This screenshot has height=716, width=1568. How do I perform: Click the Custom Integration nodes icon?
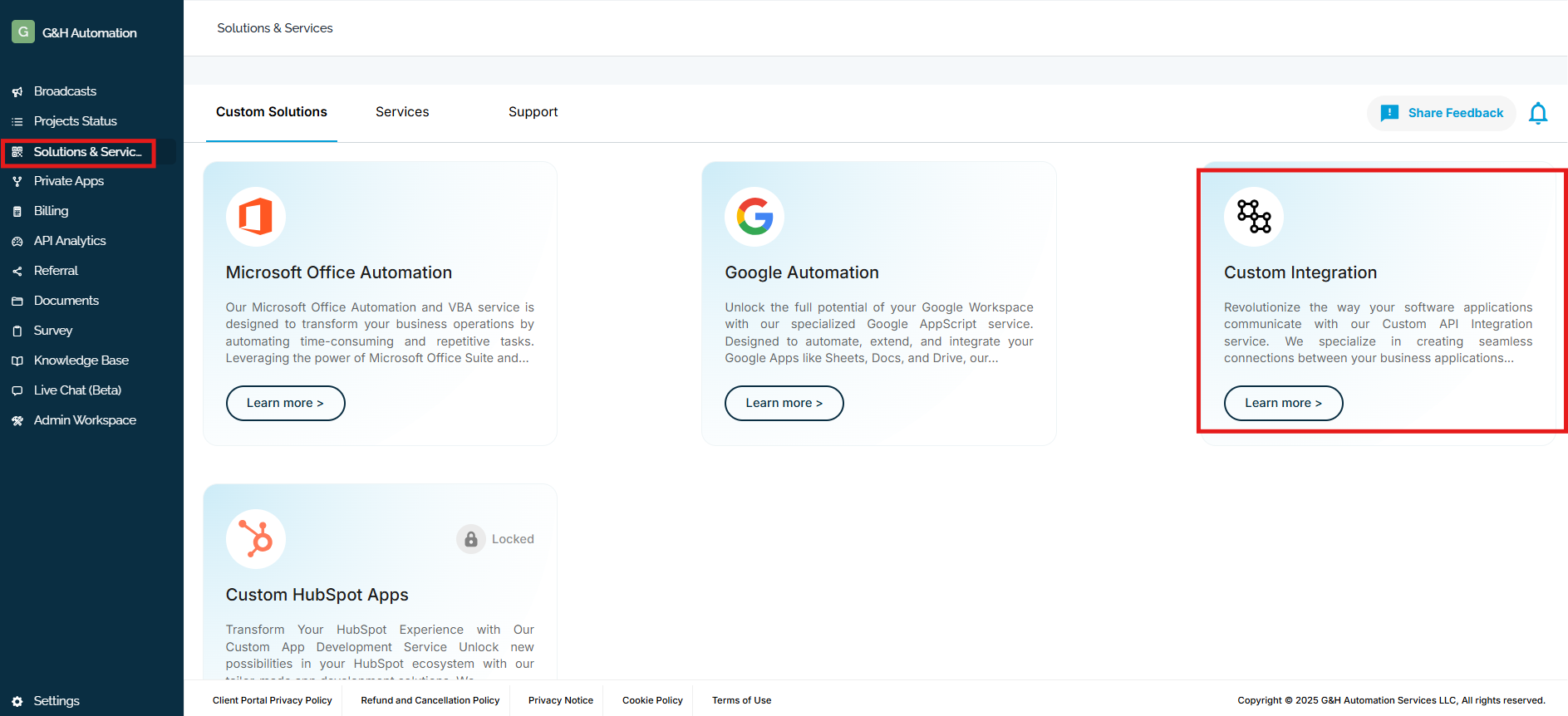click(1253, 217)
